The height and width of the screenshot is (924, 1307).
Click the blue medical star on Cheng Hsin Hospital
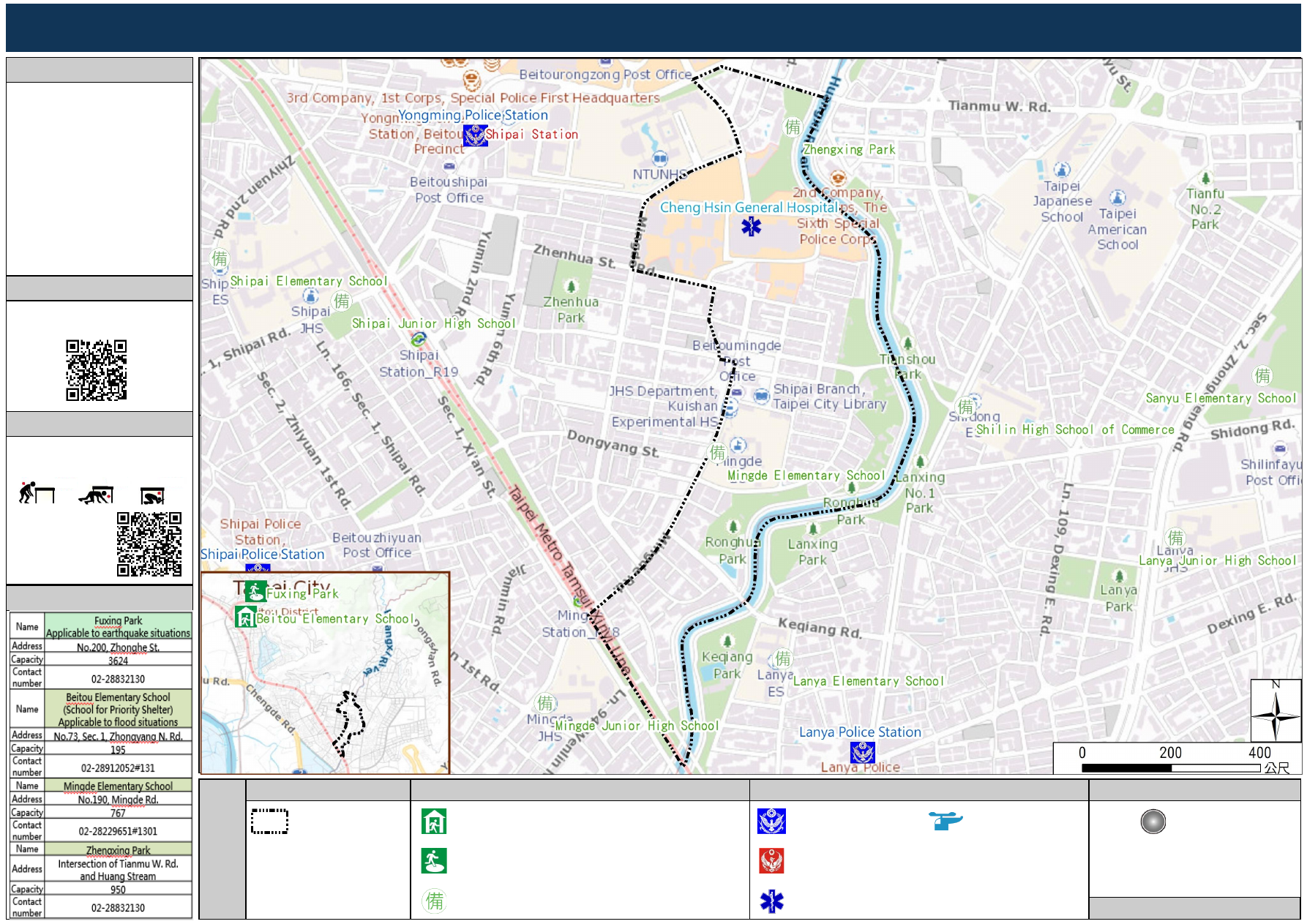(751, 227)
